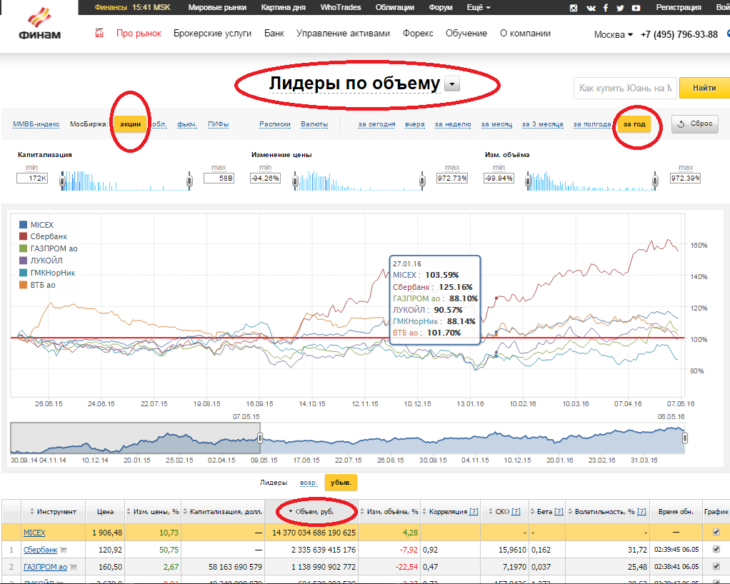730x584 pixels.
Task: Click the sort arrows on Инструмент column
Action: tap(32, 511)
